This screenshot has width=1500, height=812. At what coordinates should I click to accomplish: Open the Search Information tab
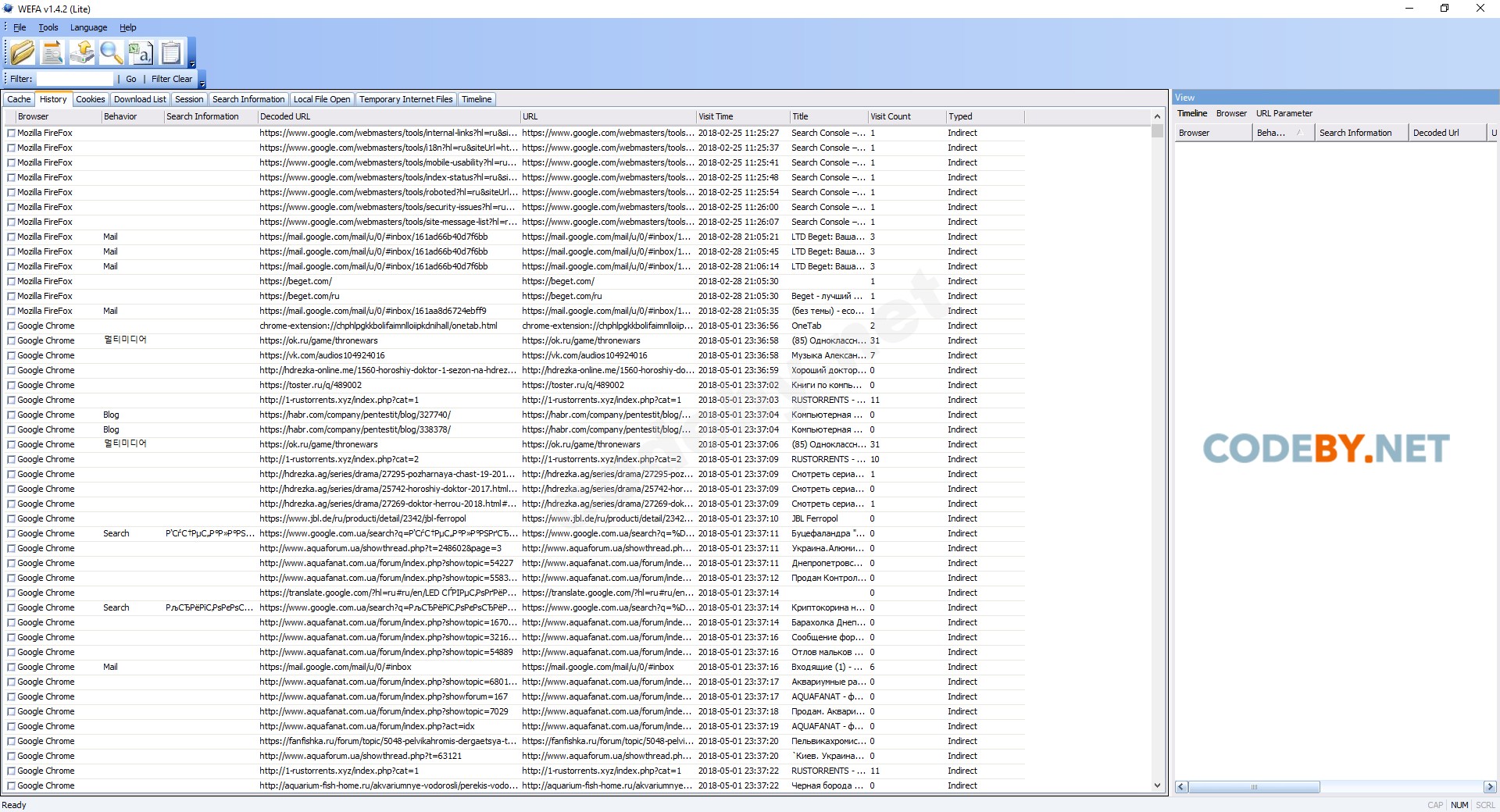tap(248, 99)
